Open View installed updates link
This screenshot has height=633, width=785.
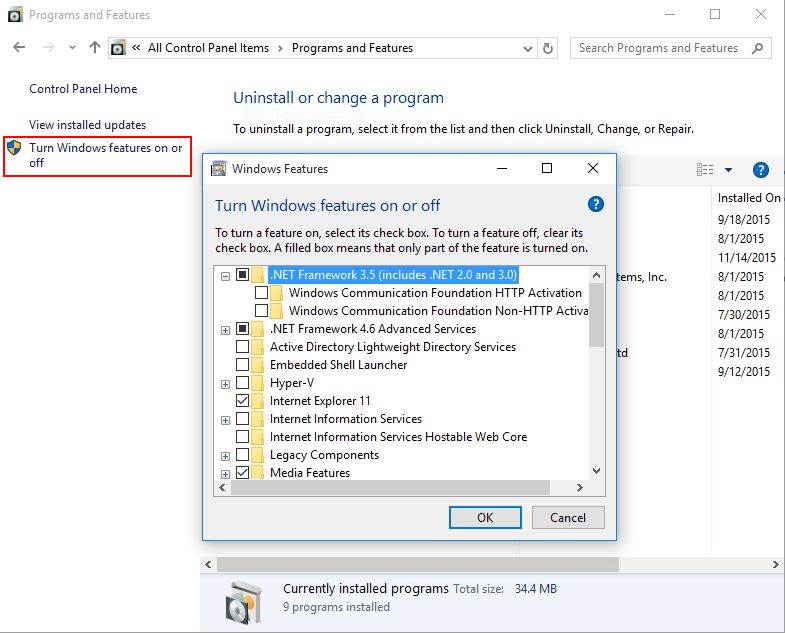pyautogui.click(x=88, y=125)
